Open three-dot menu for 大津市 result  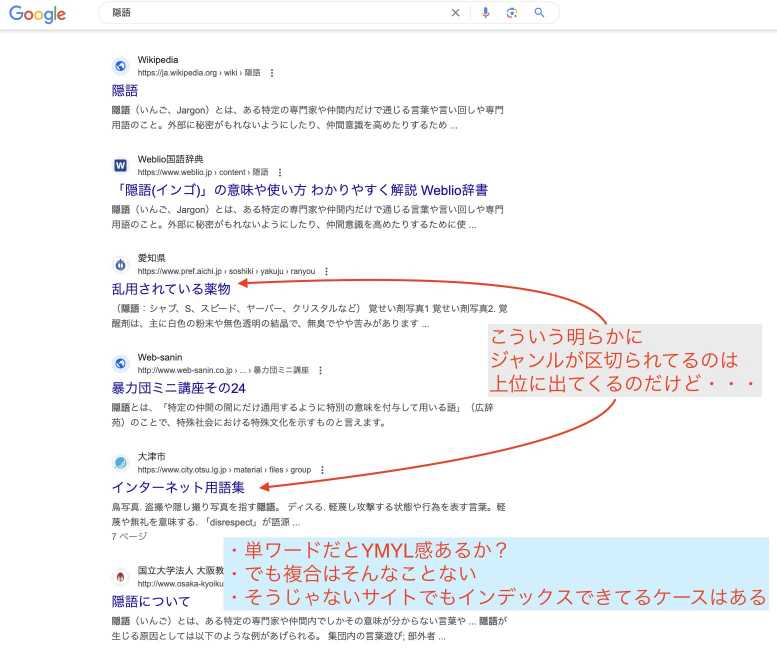click(322, 469)
